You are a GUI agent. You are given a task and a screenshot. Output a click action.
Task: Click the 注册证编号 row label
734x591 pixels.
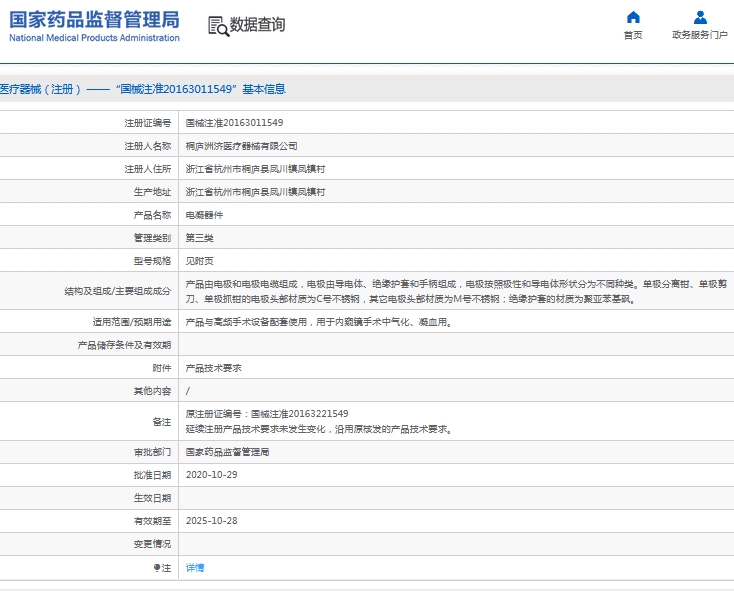(148, 123)
